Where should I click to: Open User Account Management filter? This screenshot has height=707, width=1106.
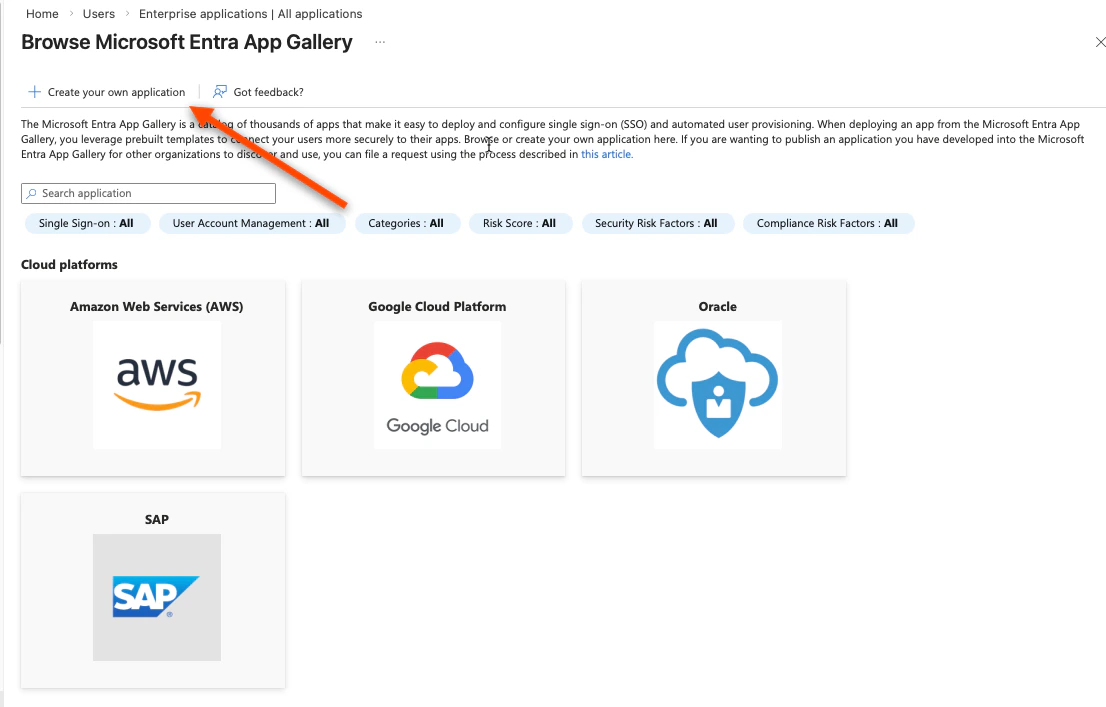[252, 223]
